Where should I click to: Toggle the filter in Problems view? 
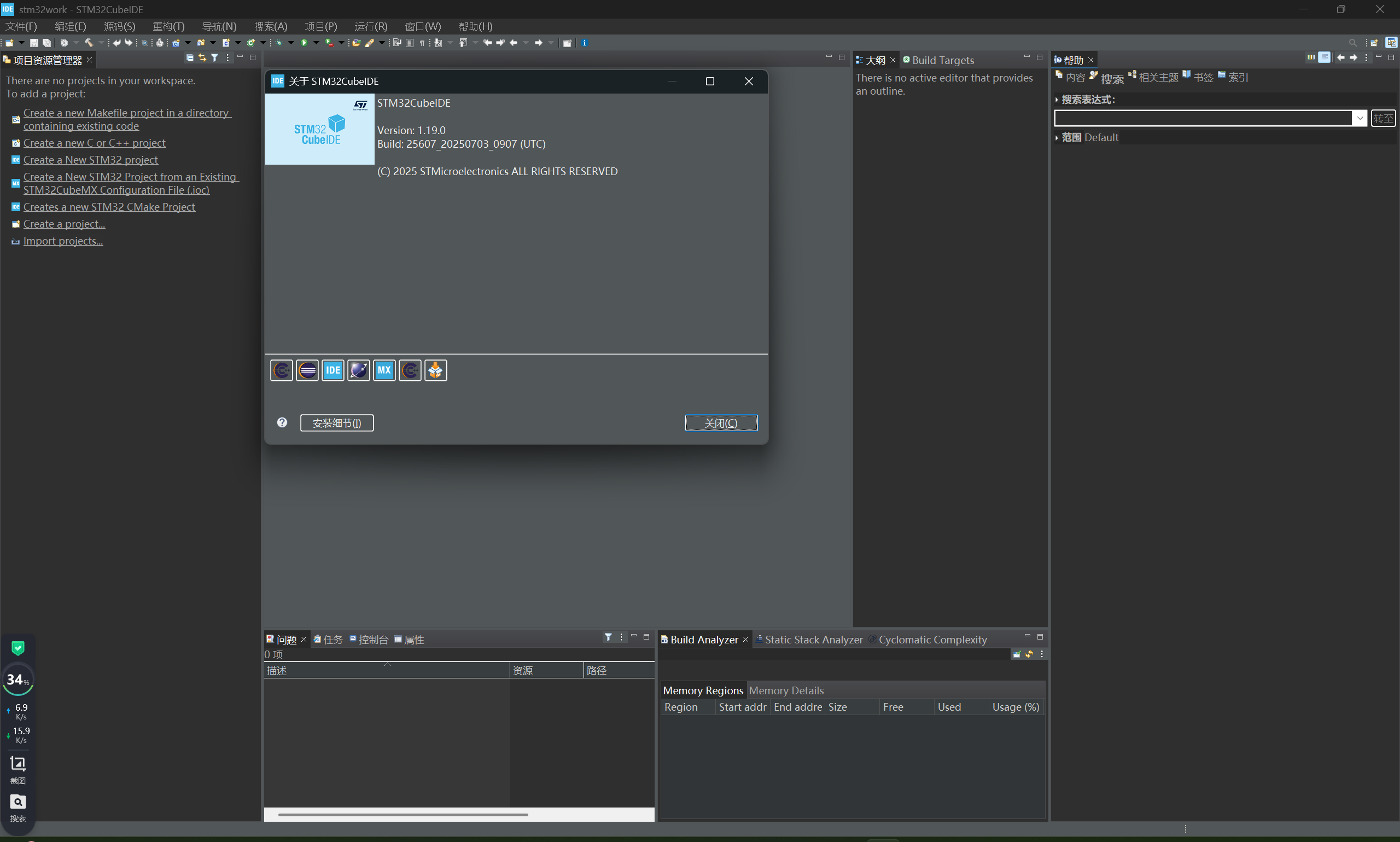point(608,637)
